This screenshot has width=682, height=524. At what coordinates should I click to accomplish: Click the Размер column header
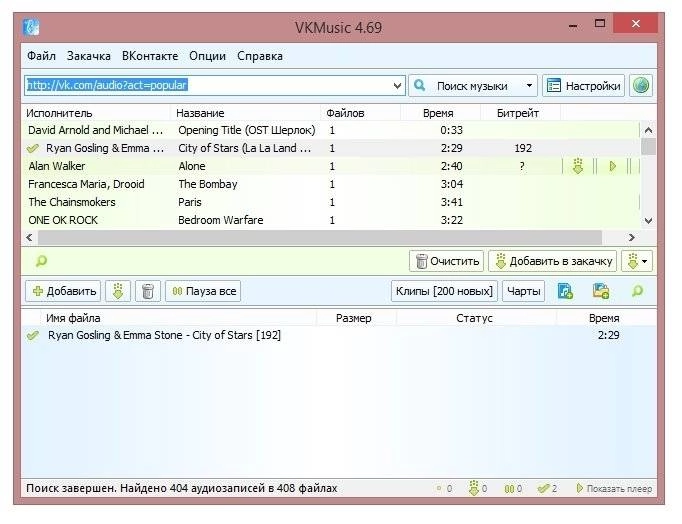pyautogui.click(x=354, y=318)
